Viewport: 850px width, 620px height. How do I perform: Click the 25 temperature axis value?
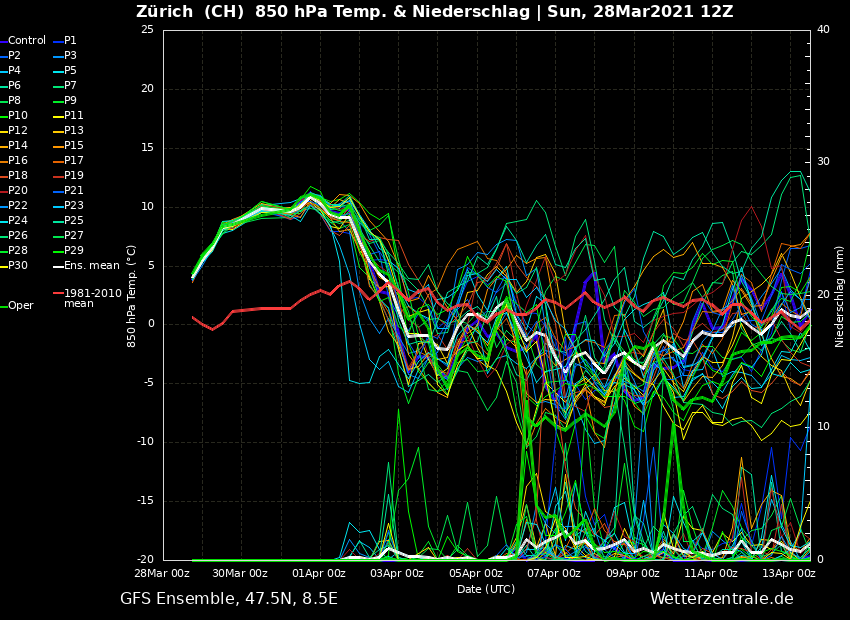pos(147,30)
